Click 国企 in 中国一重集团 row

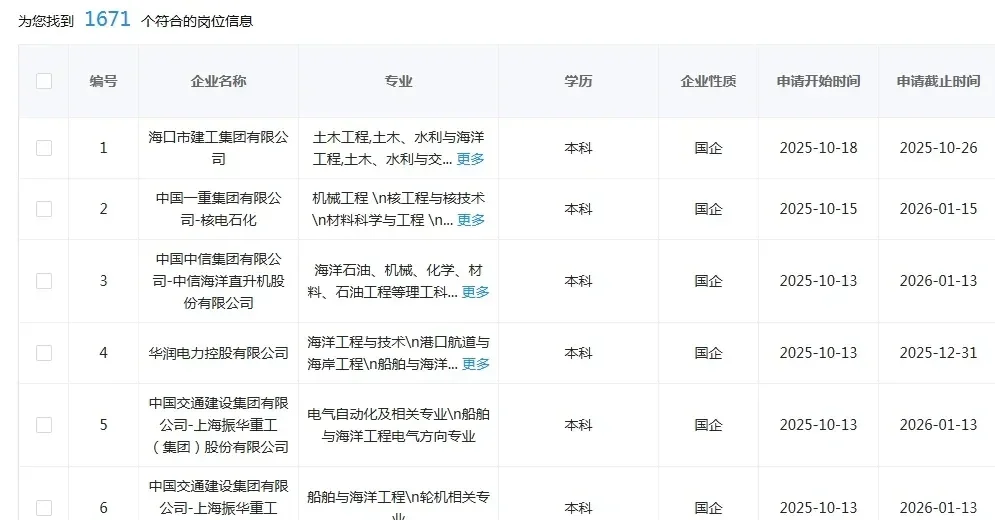(x=708, y=209)
